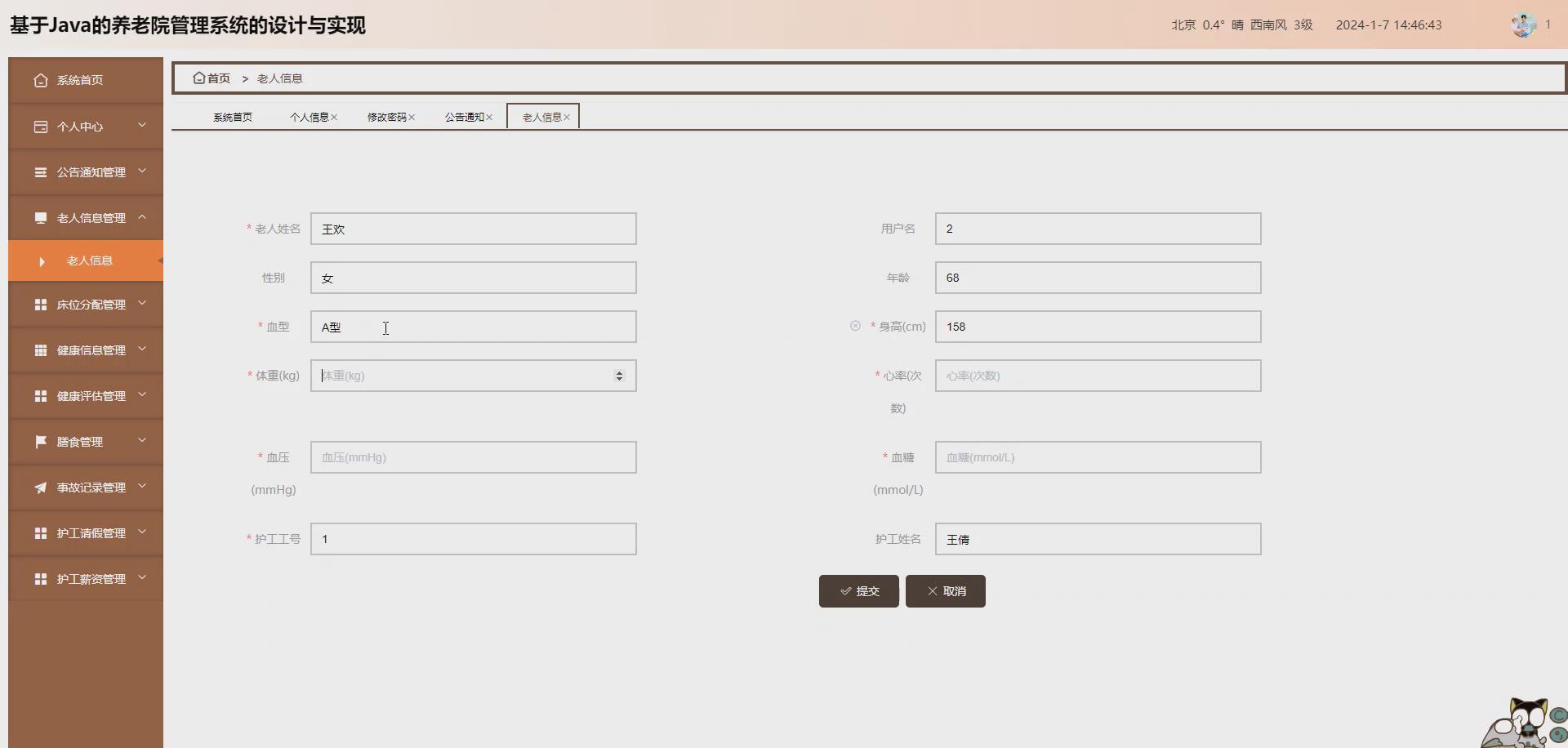This screenshot has height=748, width=1568.
Task: Click the 老人姓名 field containing 王欢
Action: click(474, 229)
